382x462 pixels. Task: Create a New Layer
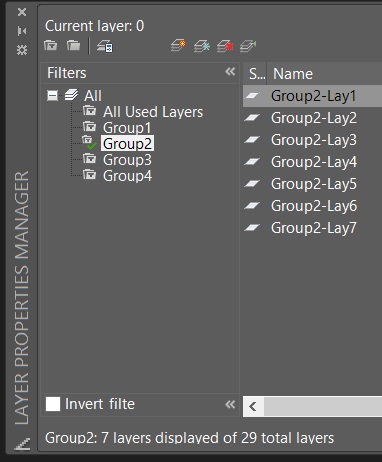[178, 45]
